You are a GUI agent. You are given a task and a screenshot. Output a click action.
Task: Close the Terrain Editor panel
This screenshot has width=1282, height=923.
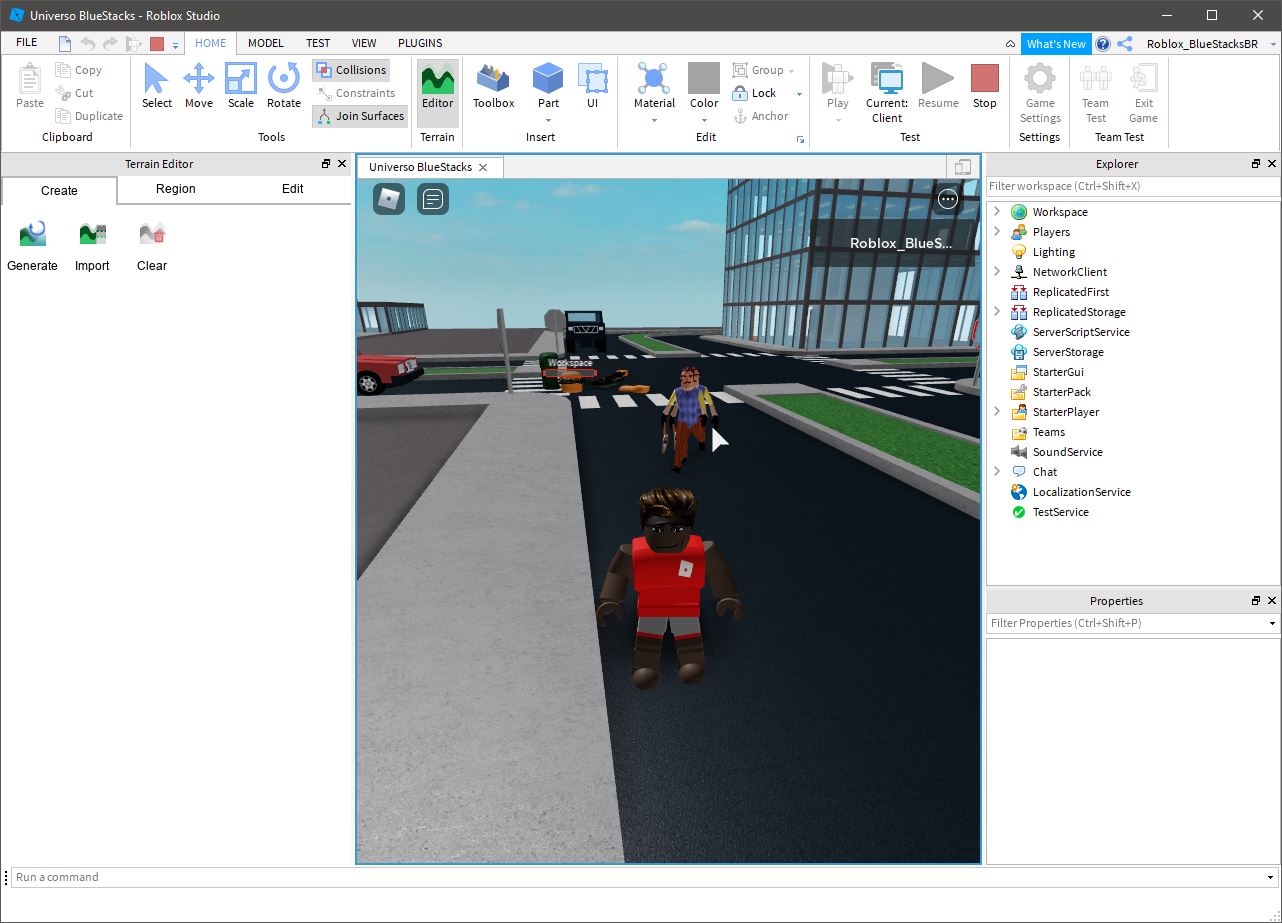(x=342, y=164)
